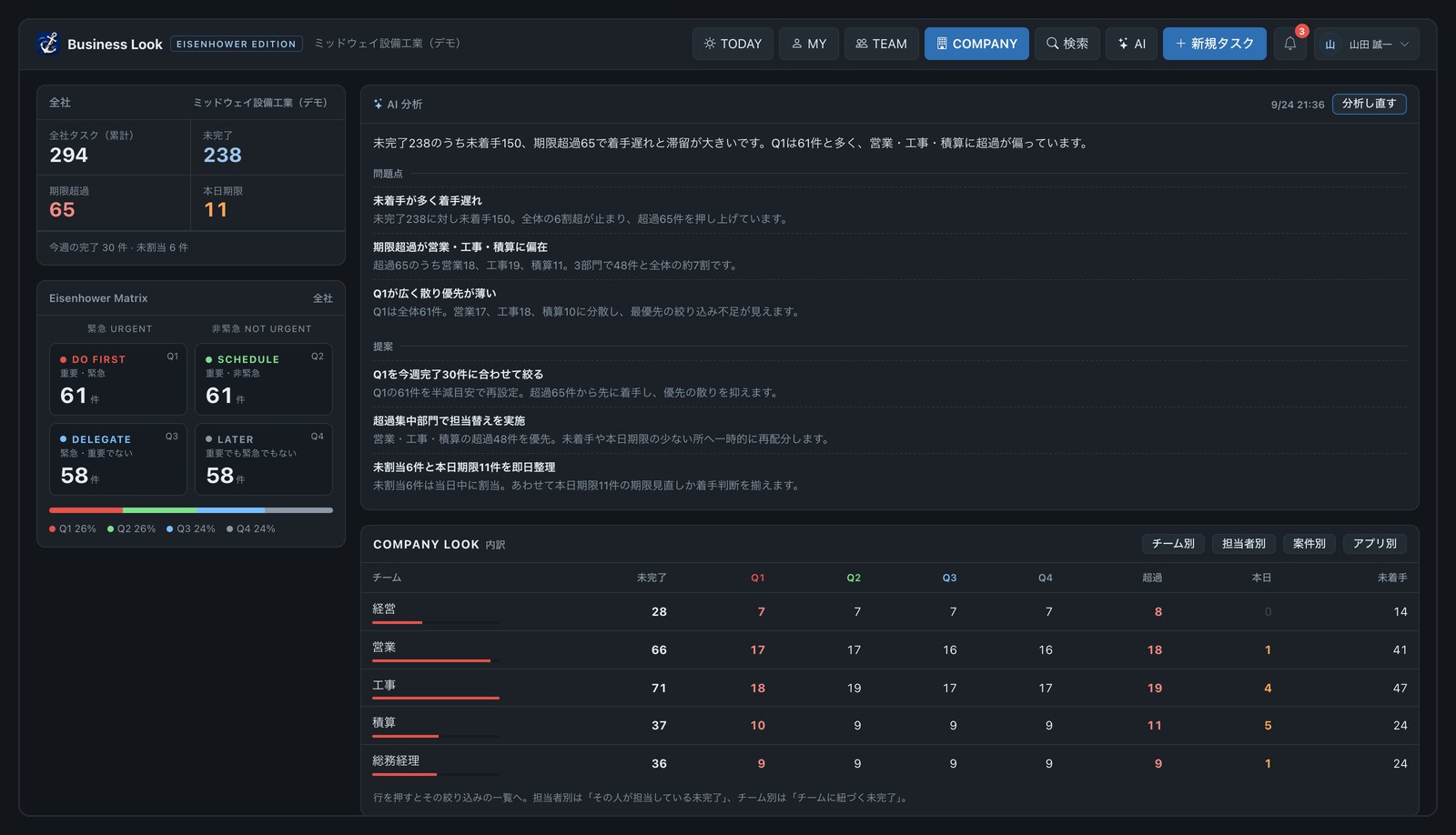
Task: Click the 超過集中部門で担当替えを実施 proposal
Action: (449, 421)
